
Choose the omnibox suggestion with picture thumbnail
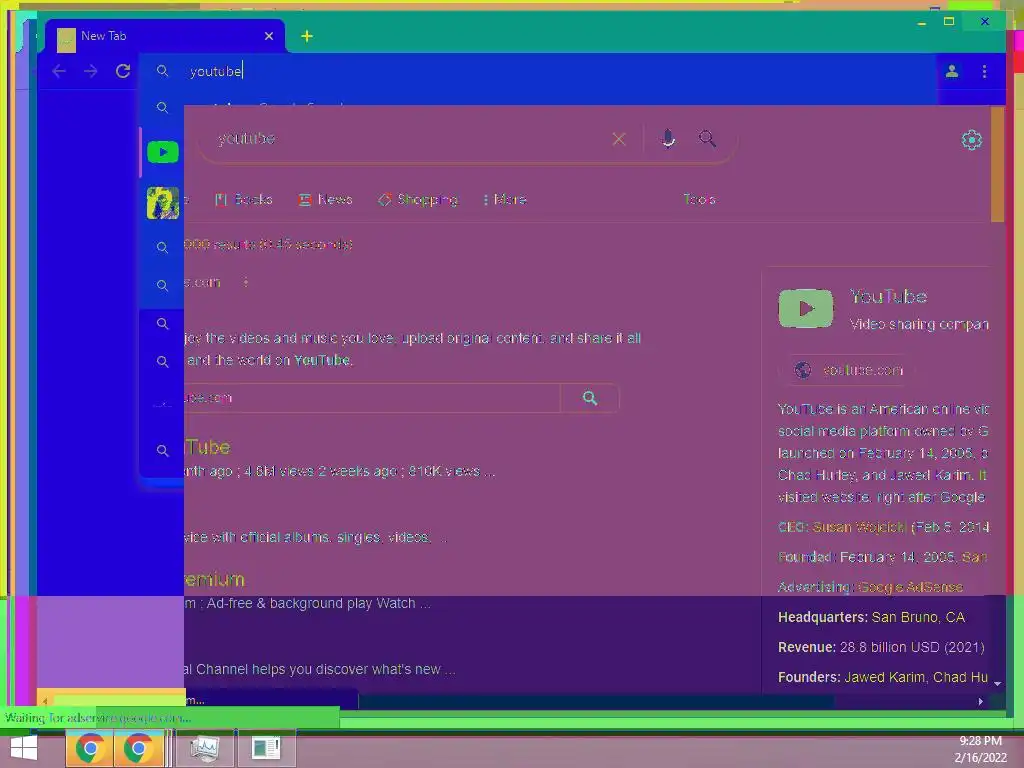pyautogui.click(x=163, y=202)
